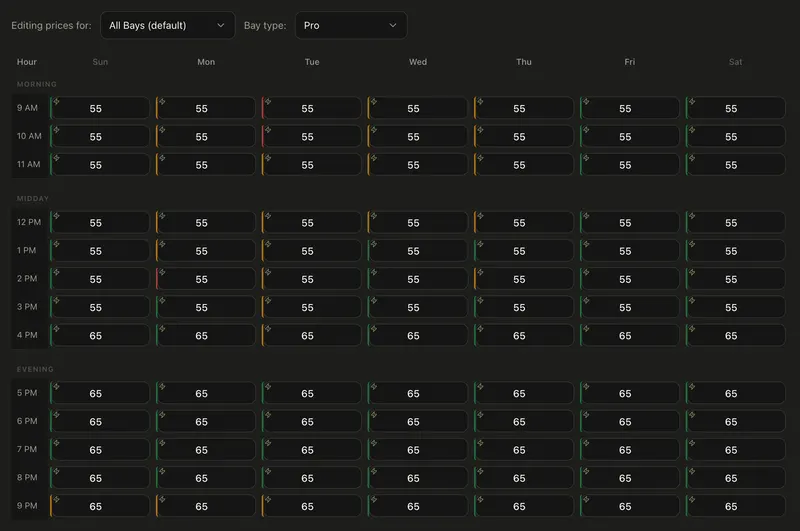Click the sparkle icon in Monday 6 PM cell
The height and width of the screenshot is (531, 800).
click(162, 414)
